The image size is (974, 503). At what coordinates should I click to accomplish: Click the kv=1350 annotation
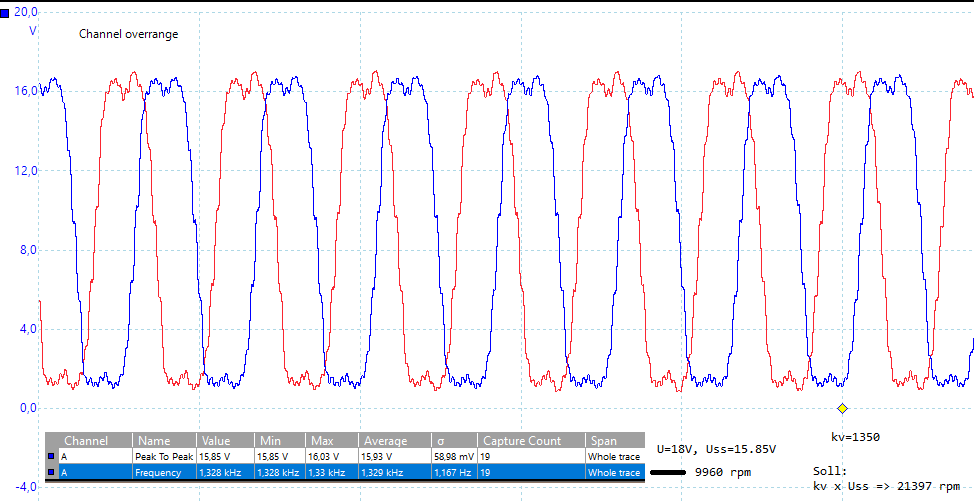coord(855,437)
